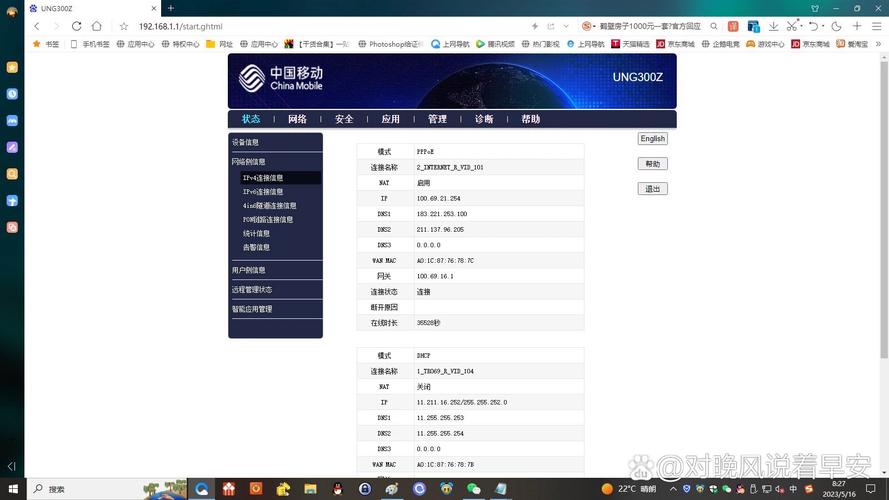Viewport: 889px width, 500px height.
Task: Click the skin shirt icon in title bar
Action: tap(815, 9)
